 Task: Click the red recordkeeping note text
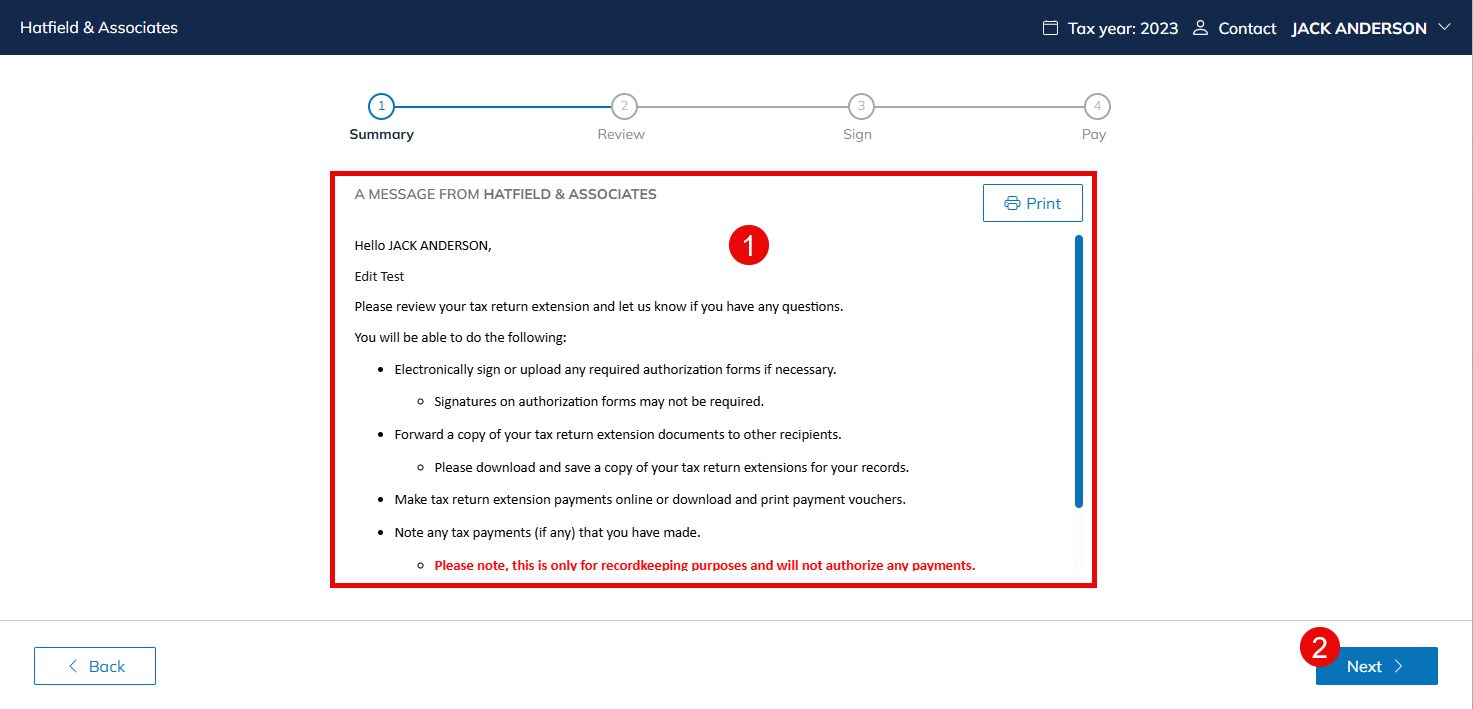(704, 565)
